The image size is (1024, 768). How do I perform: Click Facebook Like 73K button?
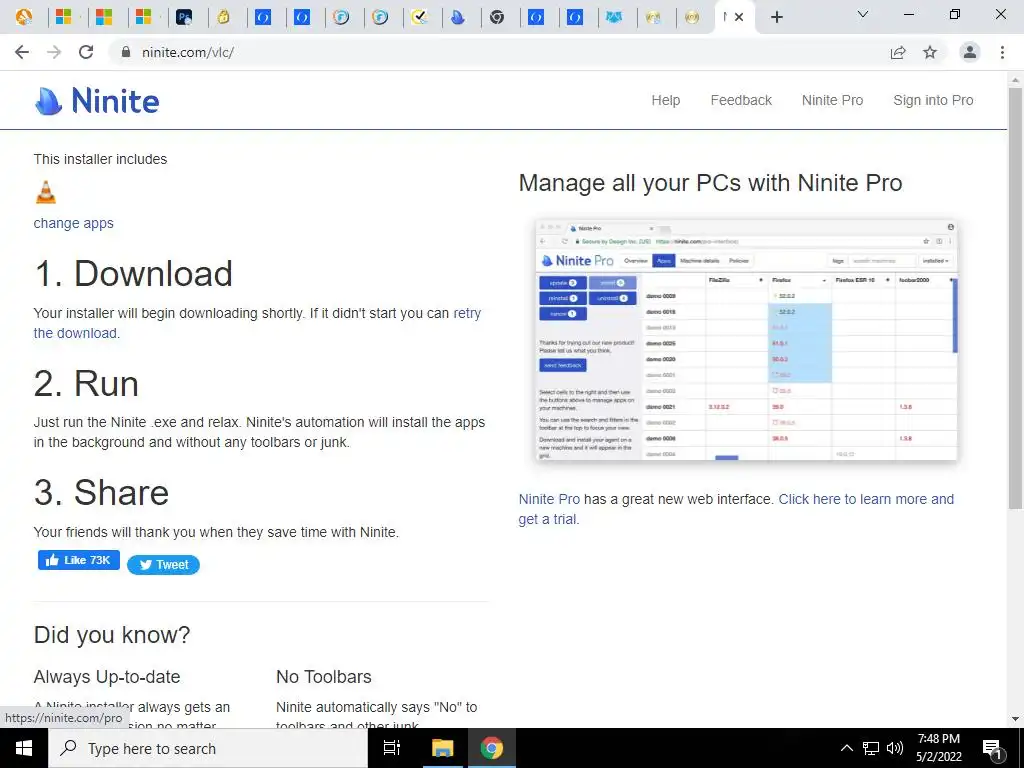pos(78,560)
